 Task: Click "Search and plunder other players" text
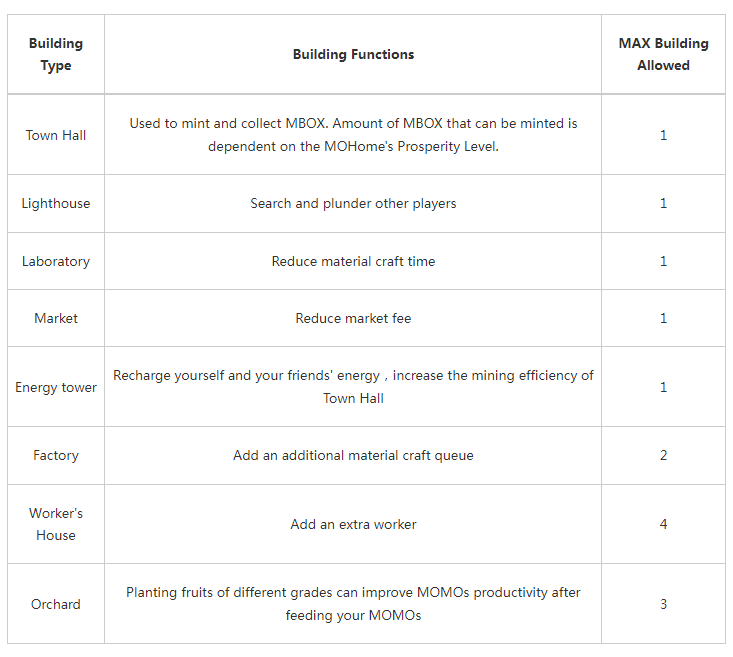point(353,203)
